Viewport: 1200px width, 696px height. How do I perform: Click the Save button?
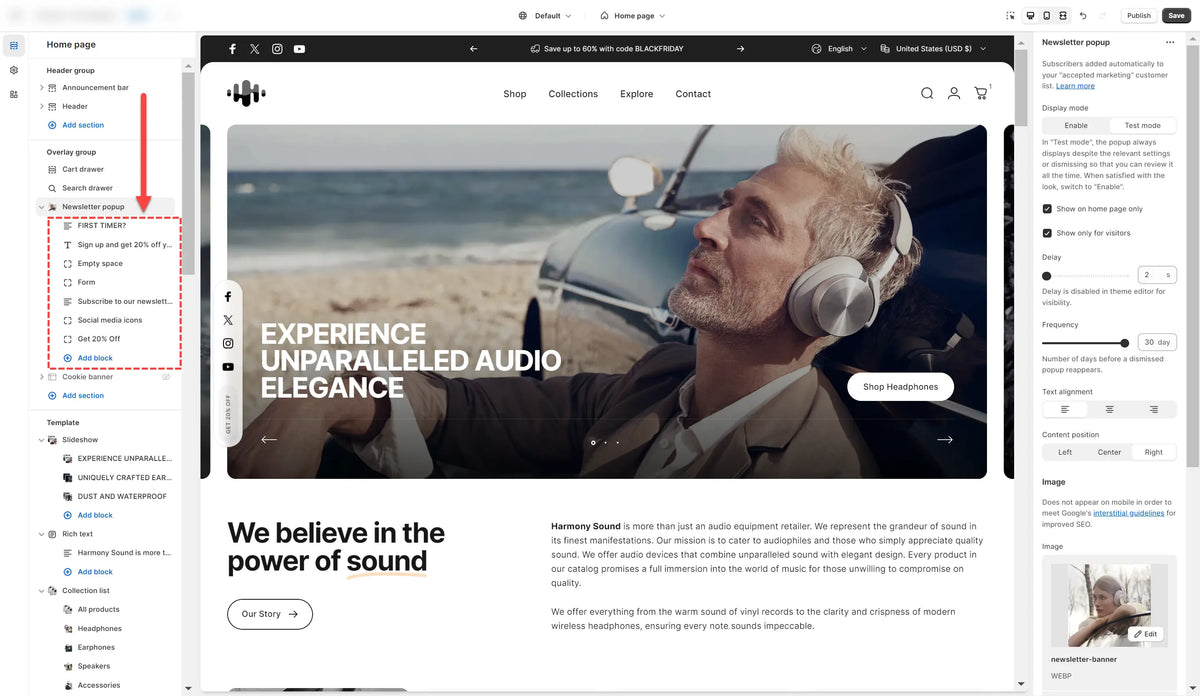point(1176,16)
